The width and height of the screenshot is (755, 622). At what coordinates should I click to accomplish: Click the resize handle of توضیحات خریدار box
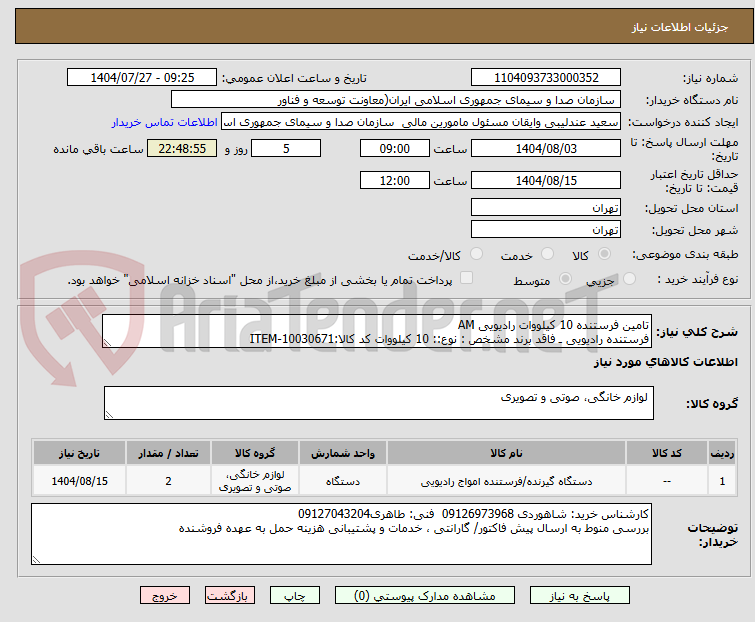pyautogui.click(x=36, y=559)
